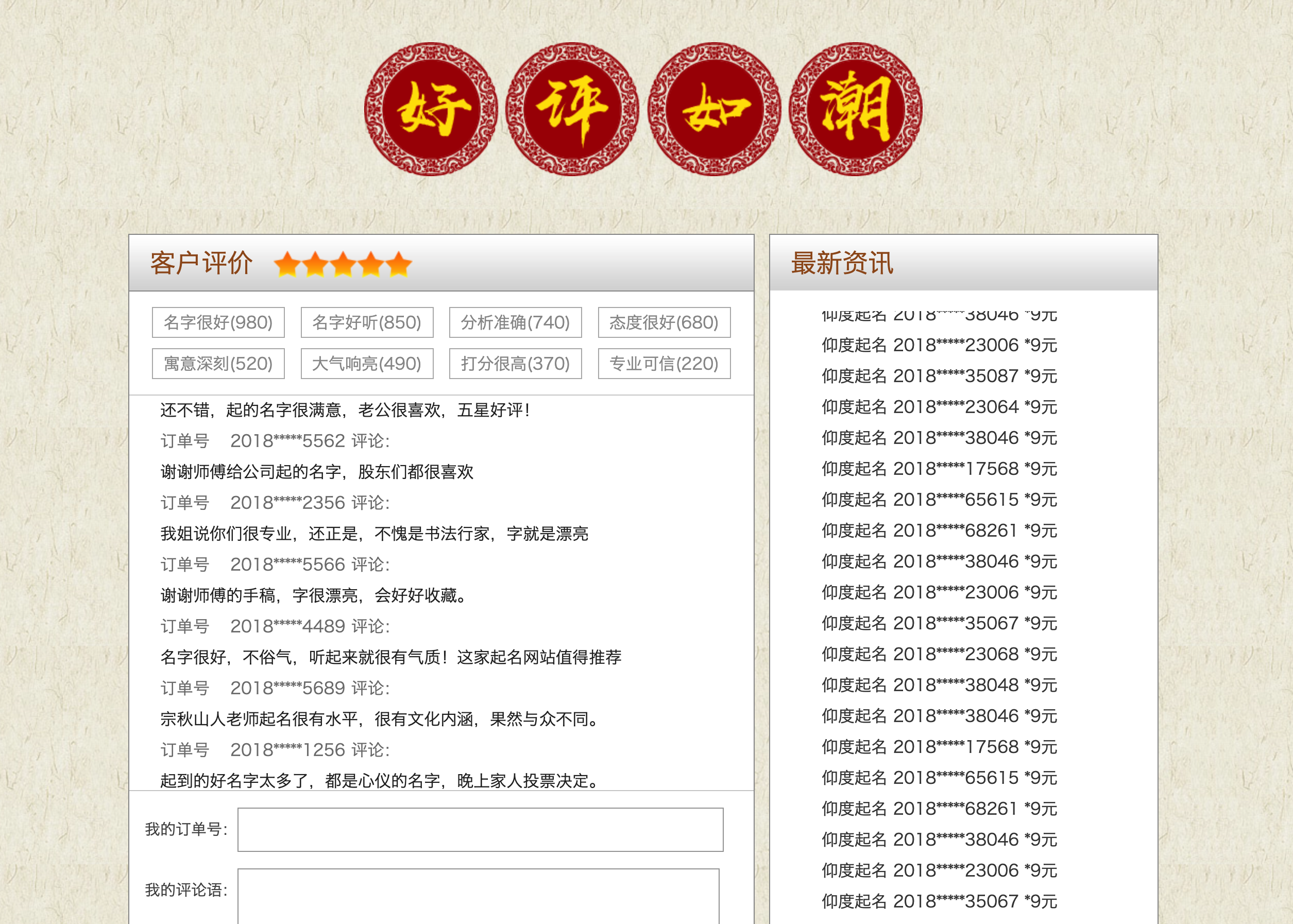Select the 专业可信(220) tag

664,364
